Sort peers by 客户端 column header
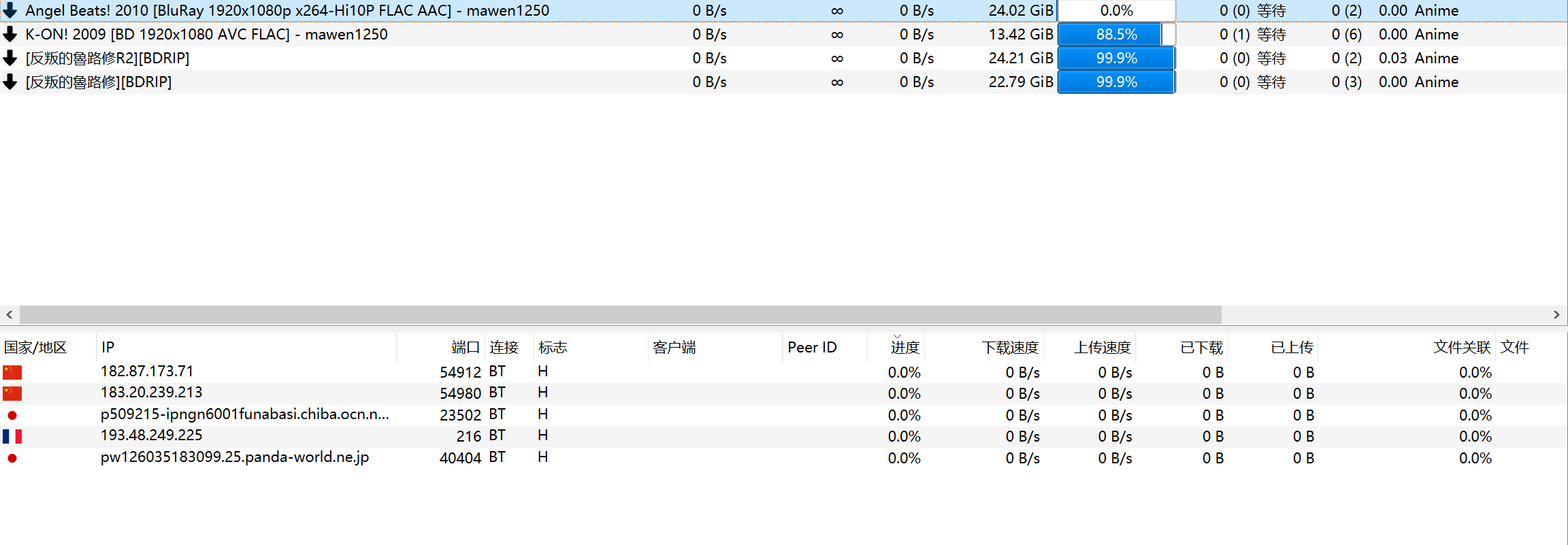The width and height of the screenshot is (1568, 545). click(715, 348)
